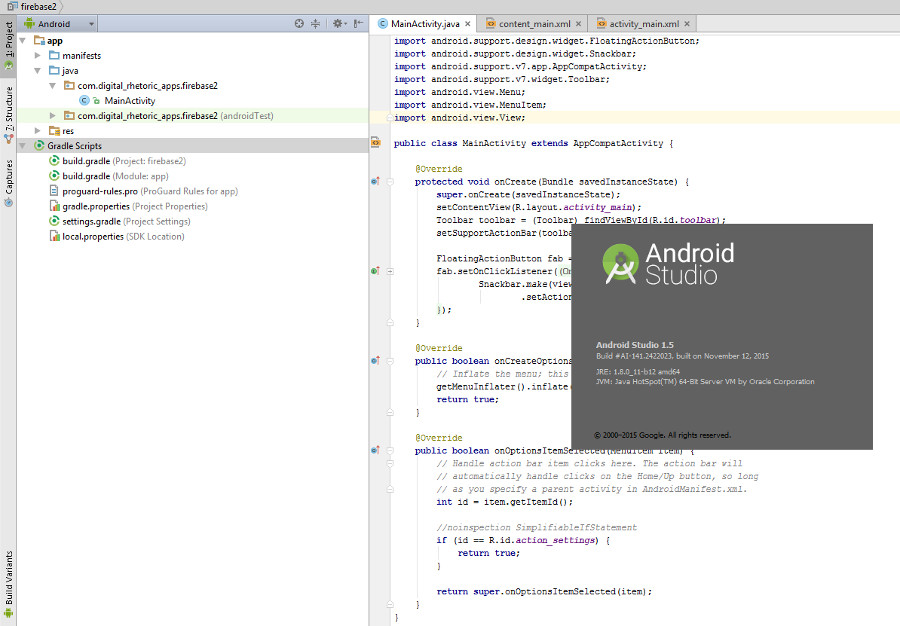Open the Project panel settings gear
900x626 pixels.
[x=335, y=22]
